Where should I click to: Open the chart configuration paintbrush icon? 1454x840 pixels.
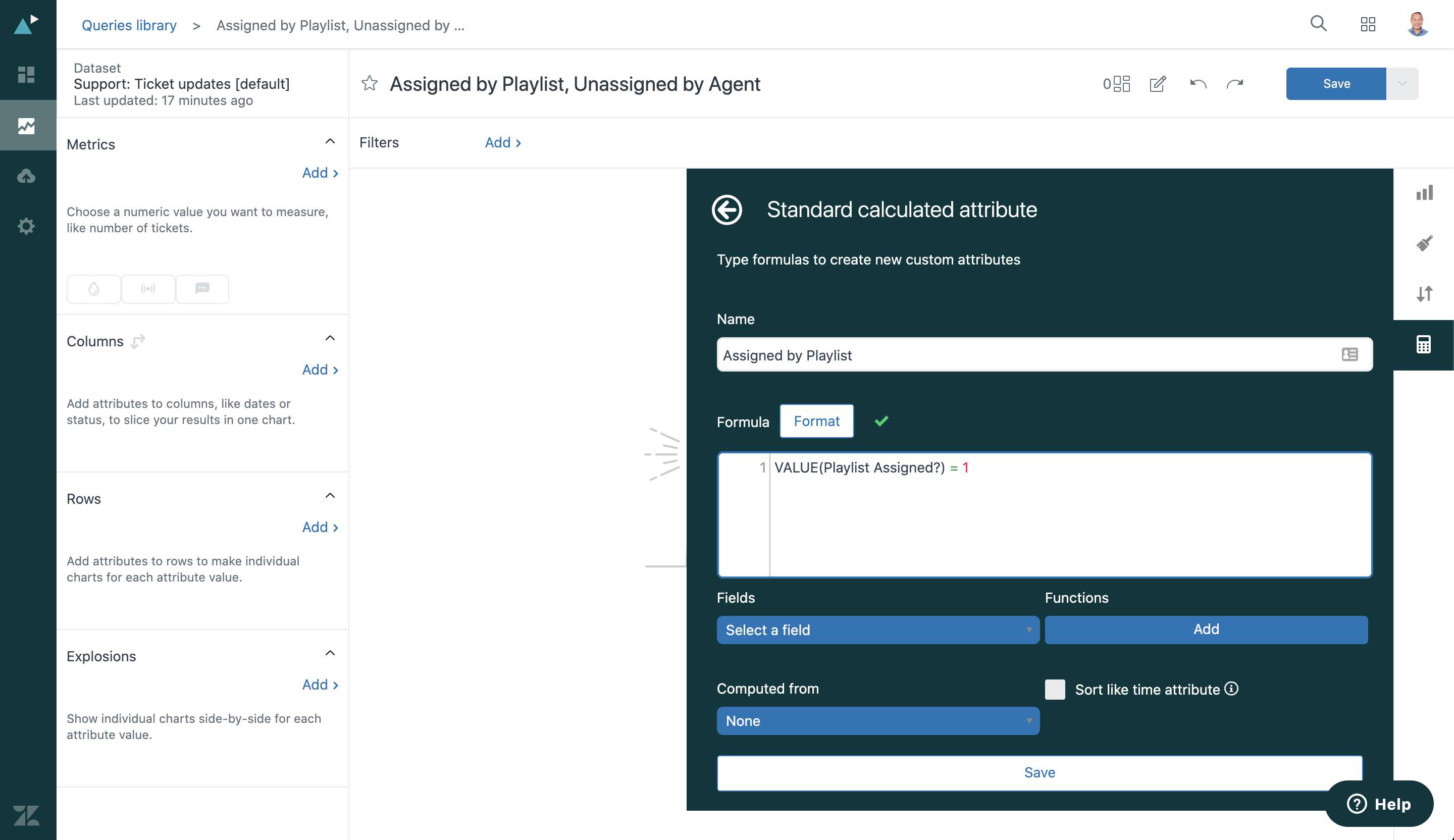(x=1424, y=243)
